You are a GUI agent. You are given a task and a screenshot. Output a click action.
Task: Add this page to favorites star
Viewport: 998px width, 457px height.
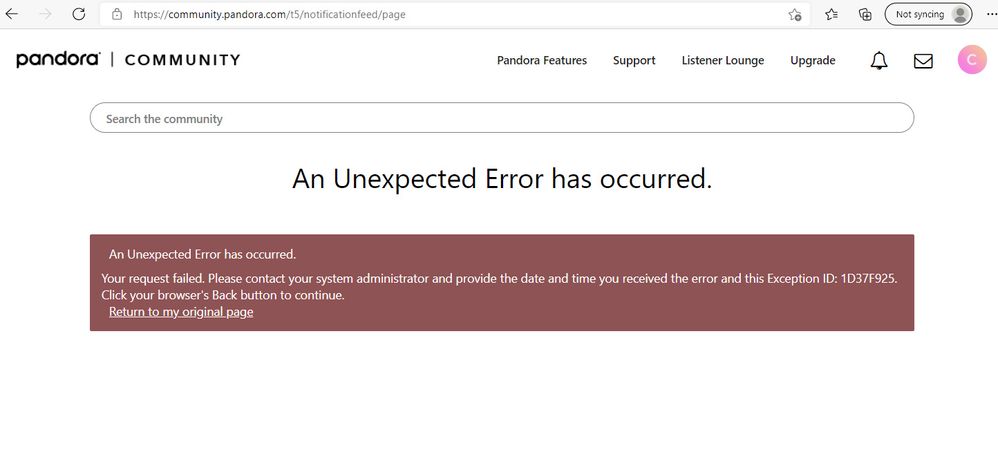click(794, 15)
